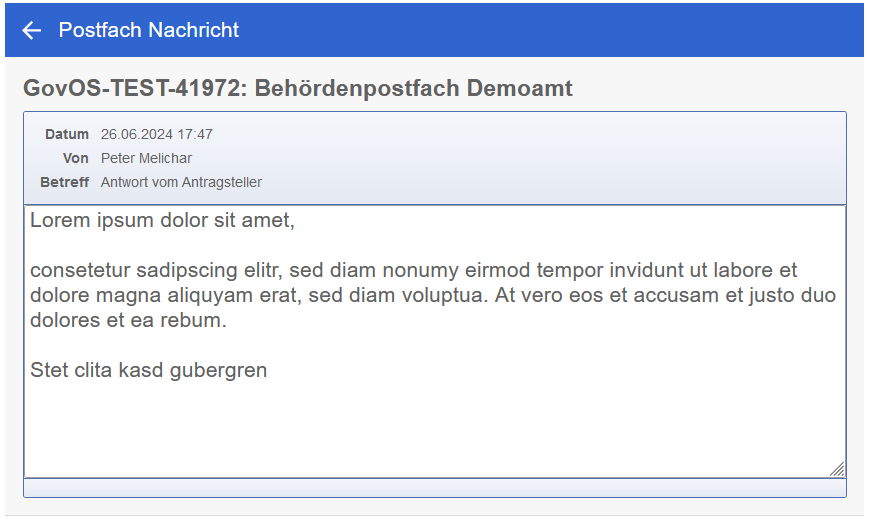
Task: Click the 'Postfach Nachricht' header title
Action: (149, 30)
